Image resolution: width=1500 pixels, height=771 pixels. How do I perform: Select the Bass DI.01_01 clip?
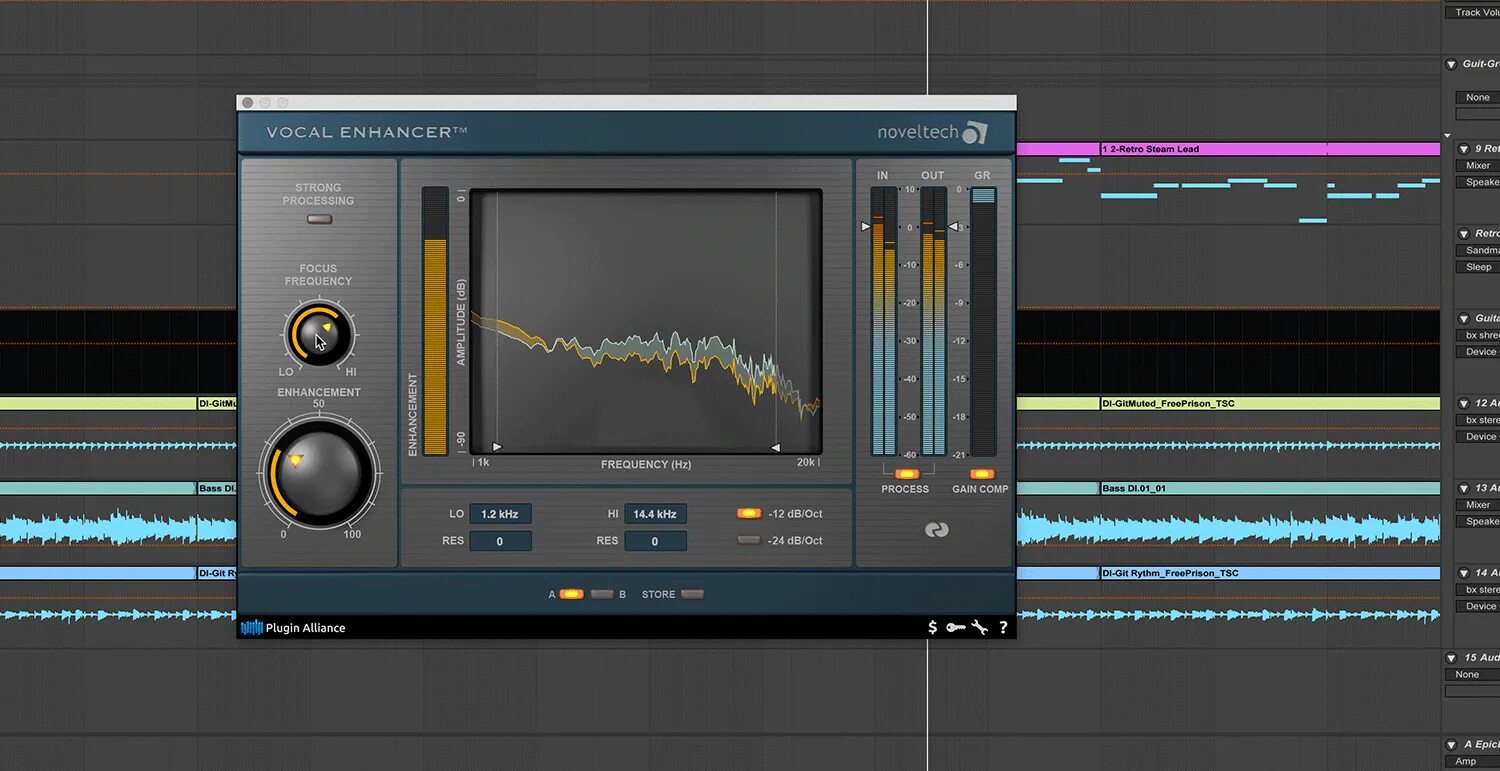(x=1270, y=488)
